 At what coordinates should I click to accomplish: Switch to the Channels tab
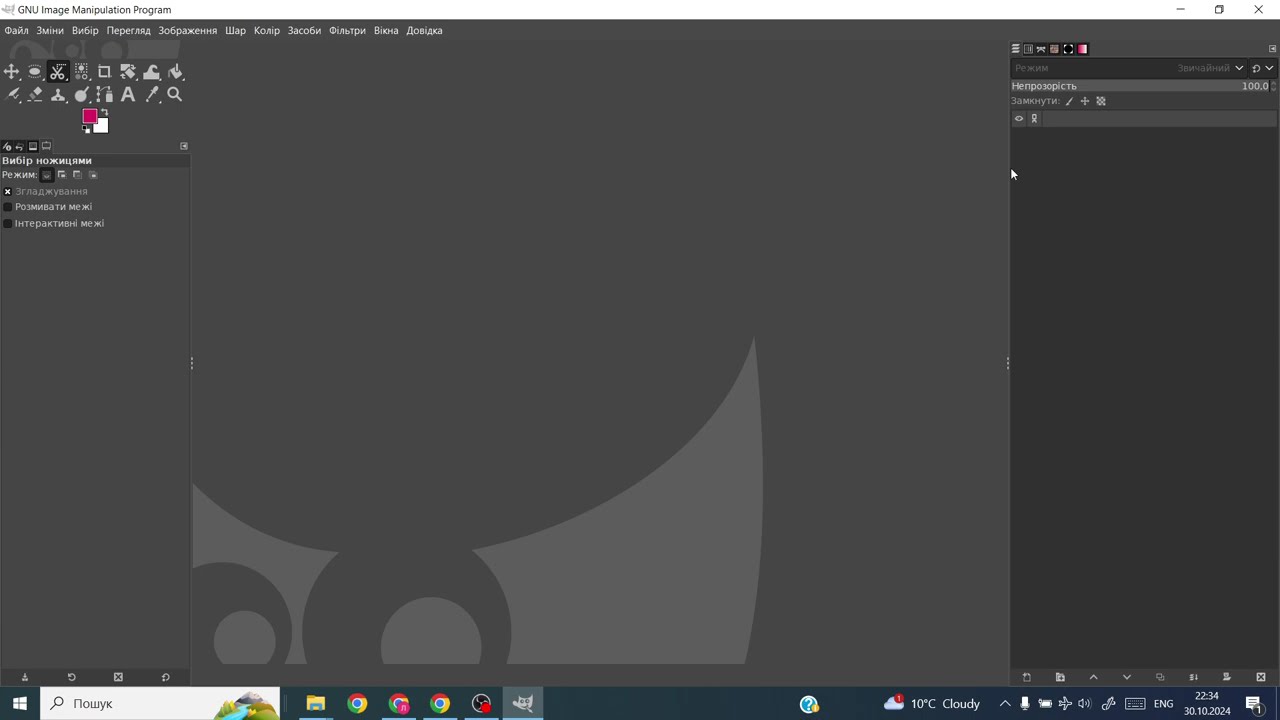pos(1028,49)
